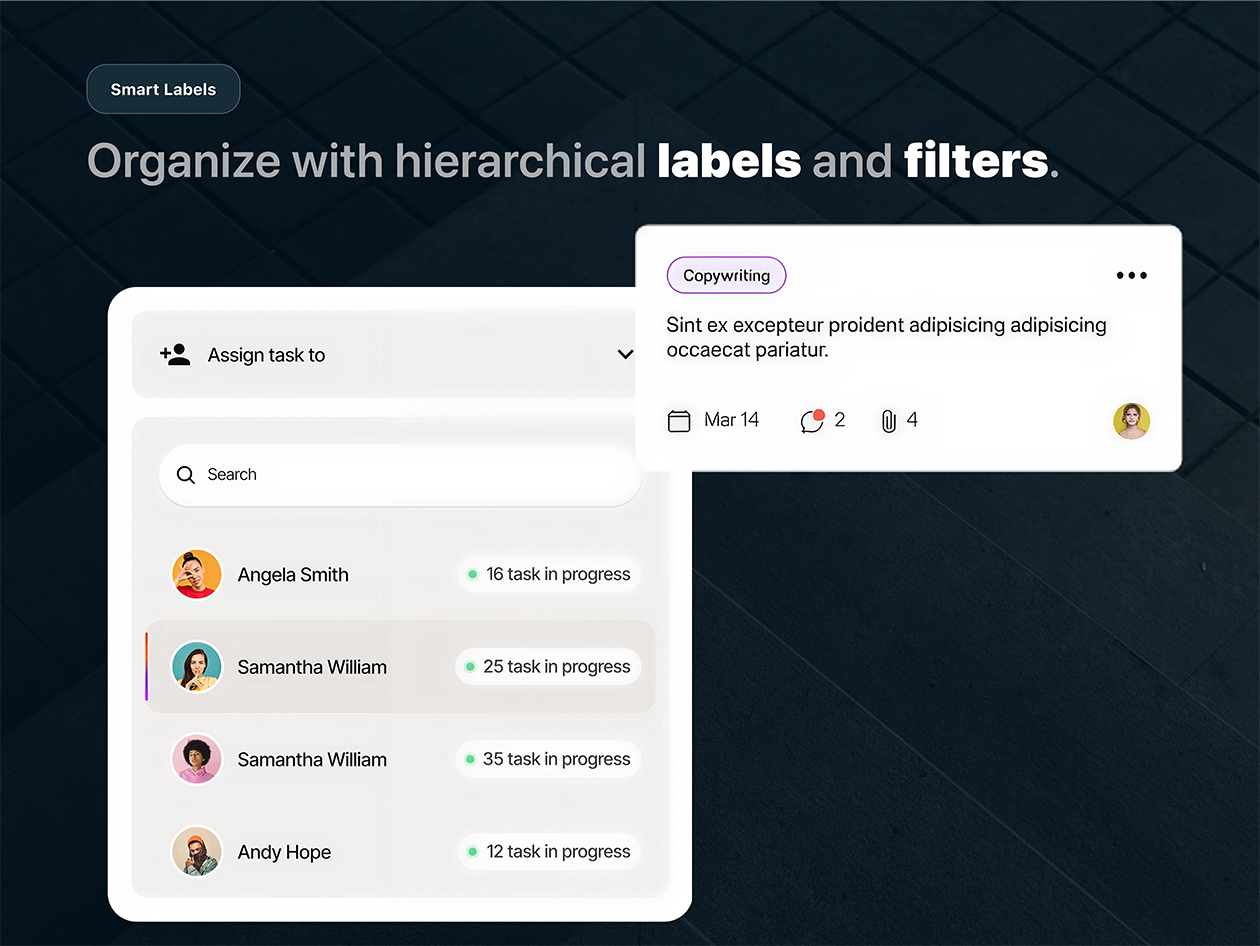The height and width of the screenshot is (946, 1260).
Task: Click the green status dot beside 16 task in progress
Action: pos(471,574)
